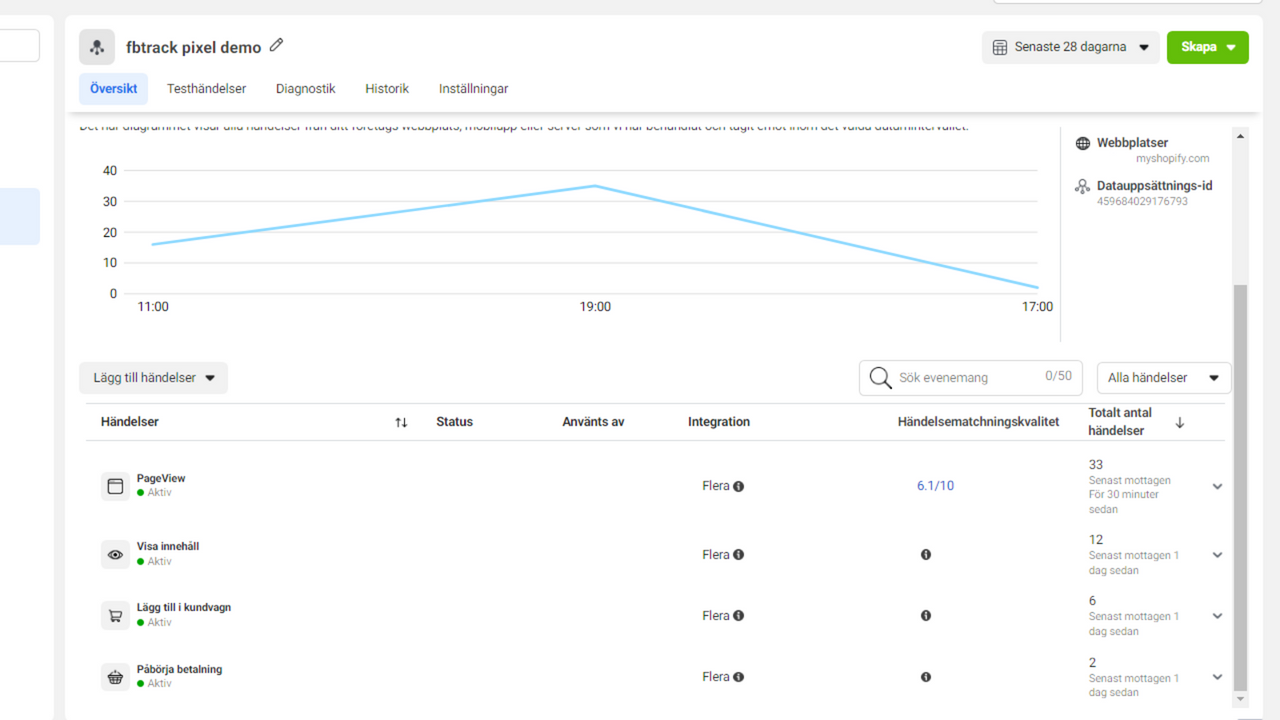Click the Visa innehåll event name
Image resolution: width=1280 pixels, height=720 pixels.
pos(168,546)
